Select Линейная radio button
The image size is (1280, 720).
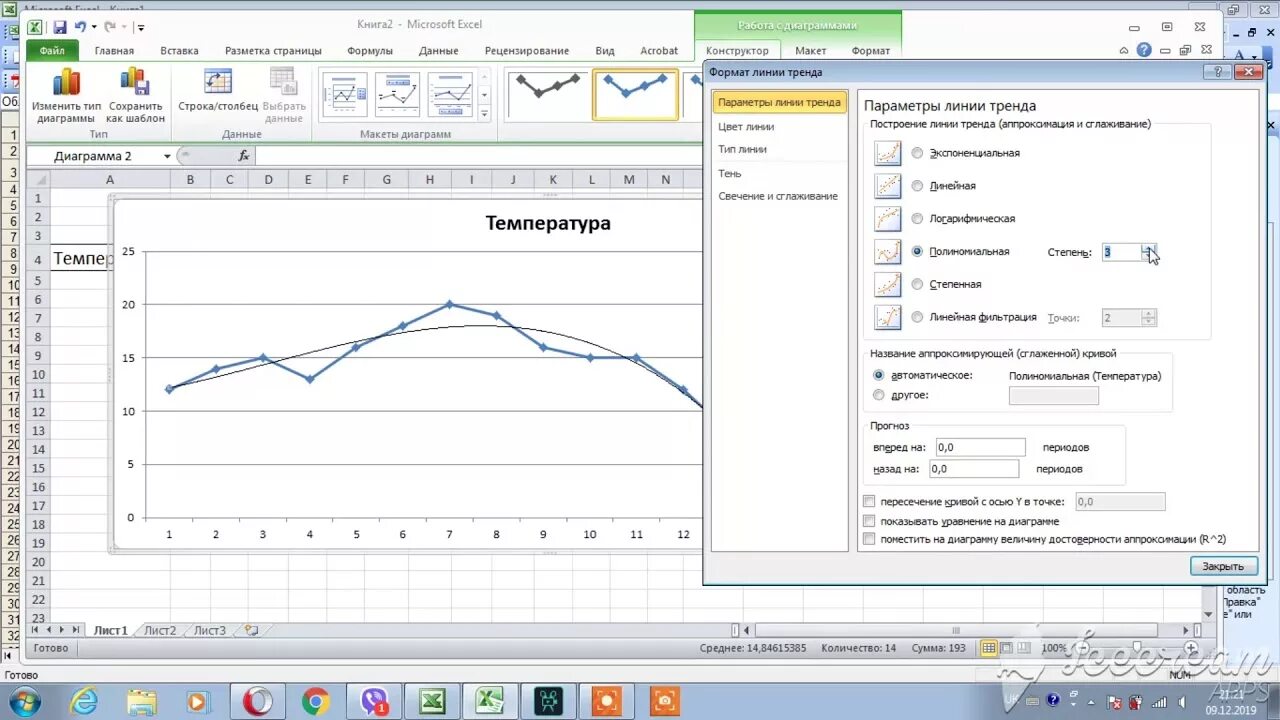tap(918, 186)
